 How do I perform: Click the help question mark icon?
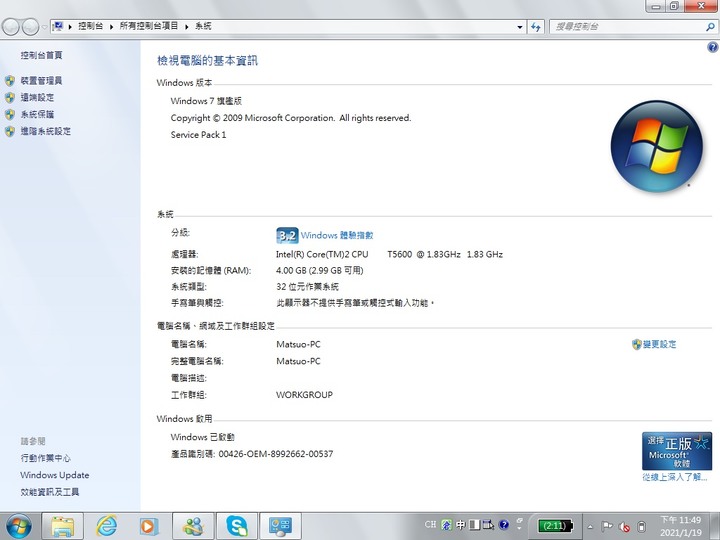tap(712, 47)
